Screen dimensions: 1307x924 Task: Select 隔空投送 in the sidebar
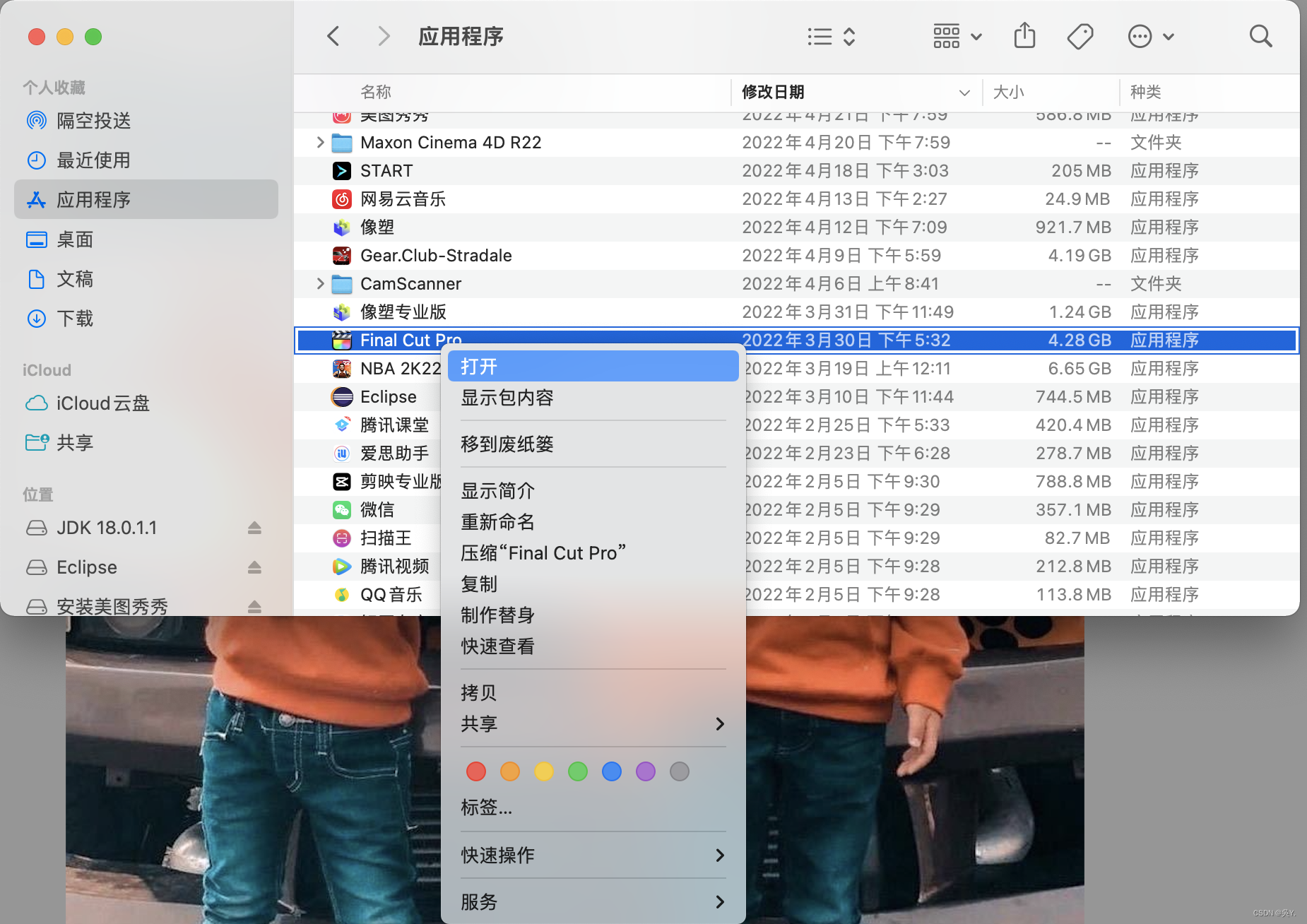pos(94,120)
